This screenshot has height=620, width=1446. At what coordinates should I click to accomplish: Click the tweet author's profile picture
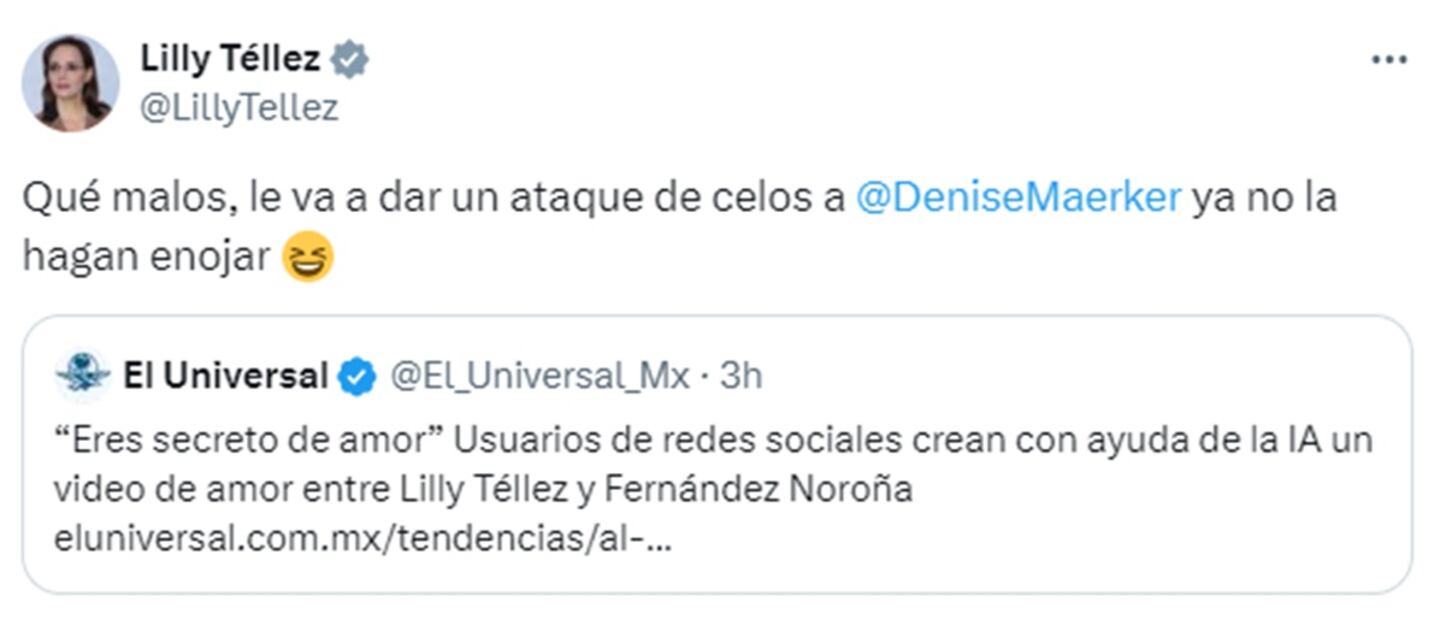coord(70,82)
